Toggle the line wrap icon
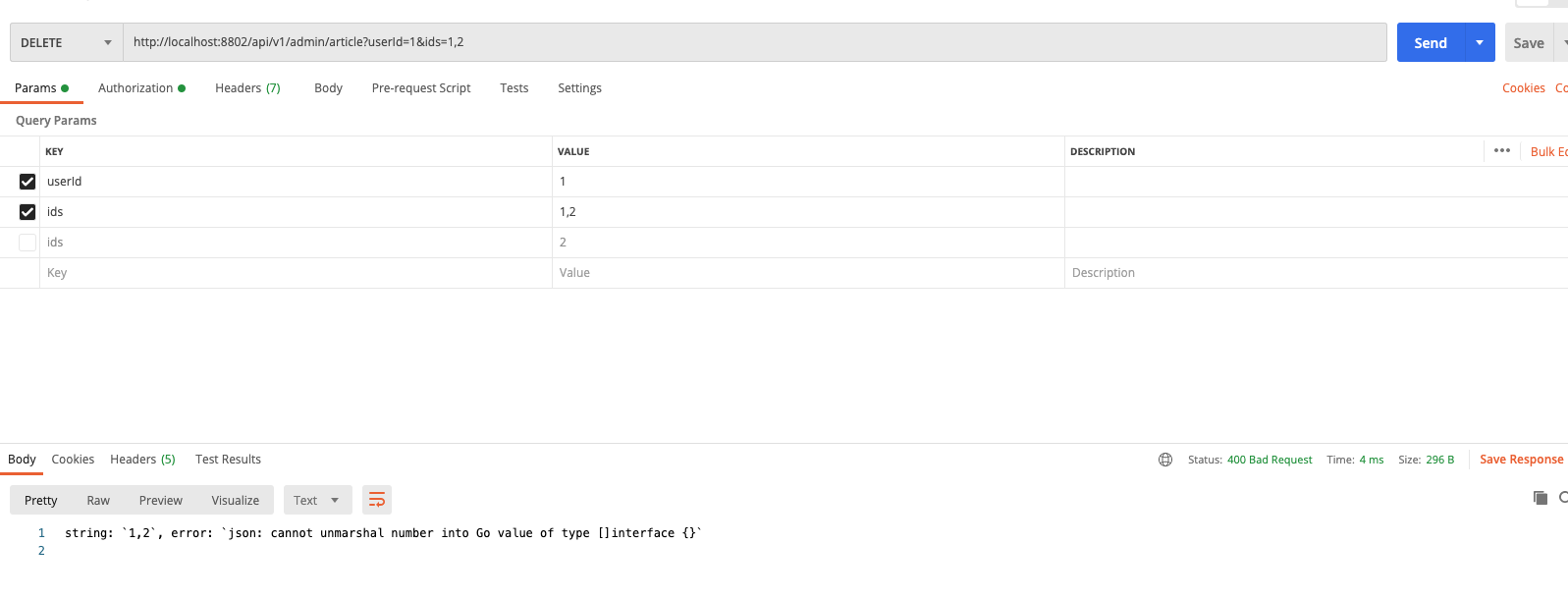This screenshot has height=599, width=1568. click(x=377, y=500)
